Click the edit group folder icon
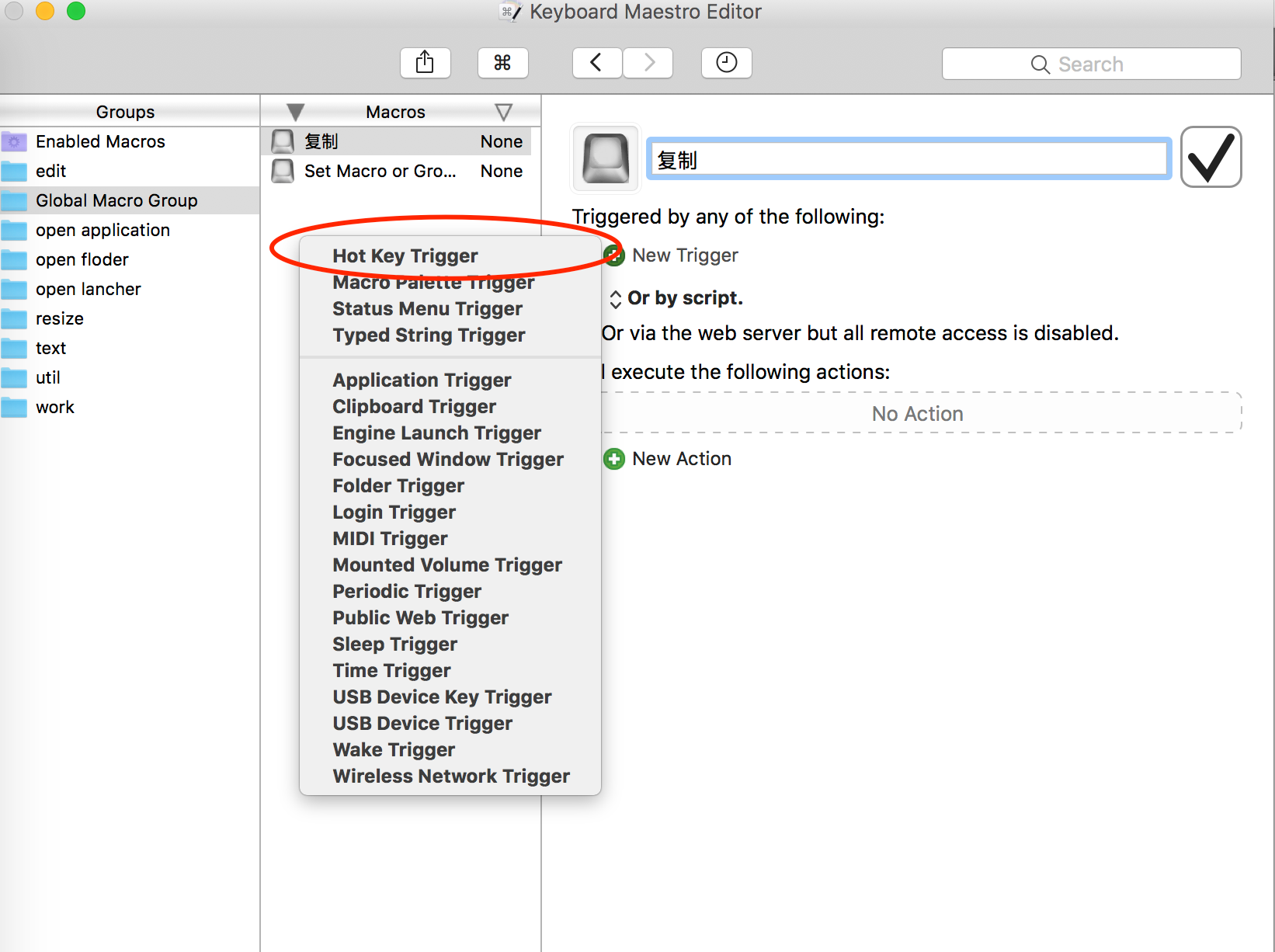The image size is (1275, 952). click(14, 171)
